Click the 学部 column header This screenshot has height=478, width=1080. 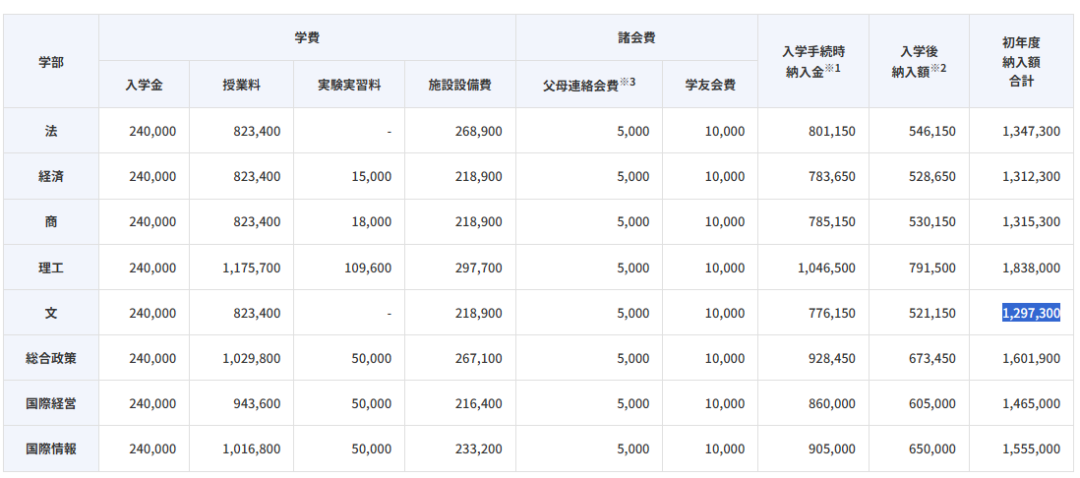pos(51,62)
